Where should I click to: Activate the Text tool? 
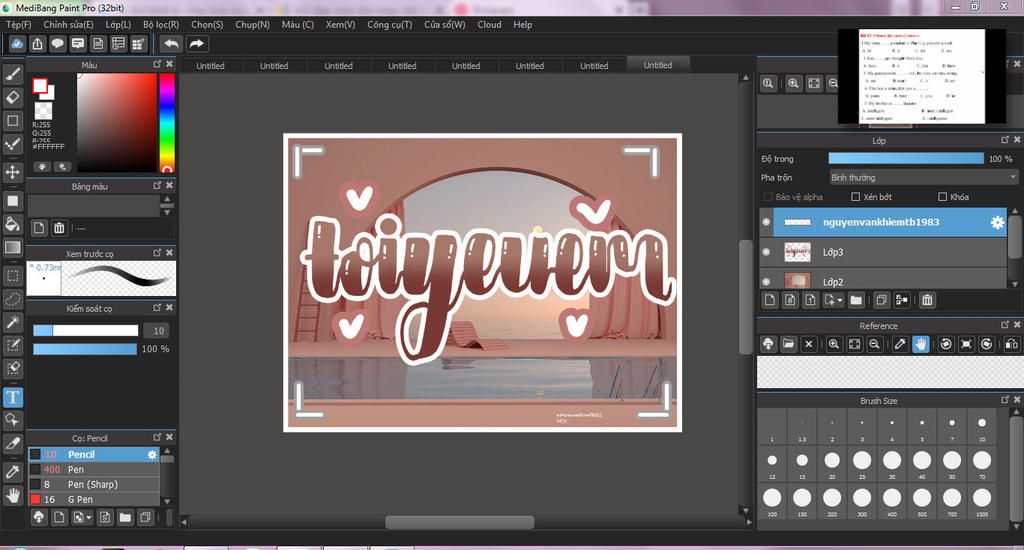12,397
